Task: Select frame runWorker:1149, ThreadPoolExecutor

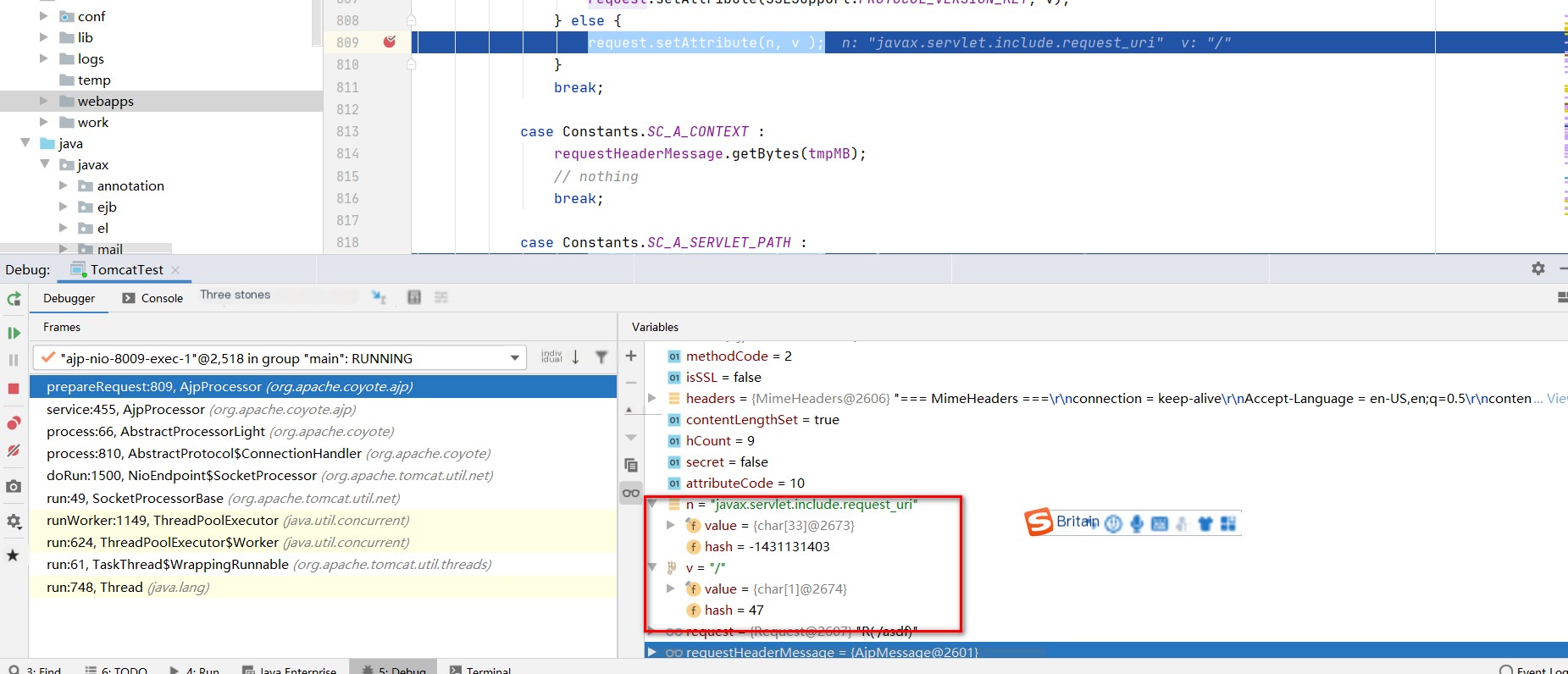Action: [323, 520]
